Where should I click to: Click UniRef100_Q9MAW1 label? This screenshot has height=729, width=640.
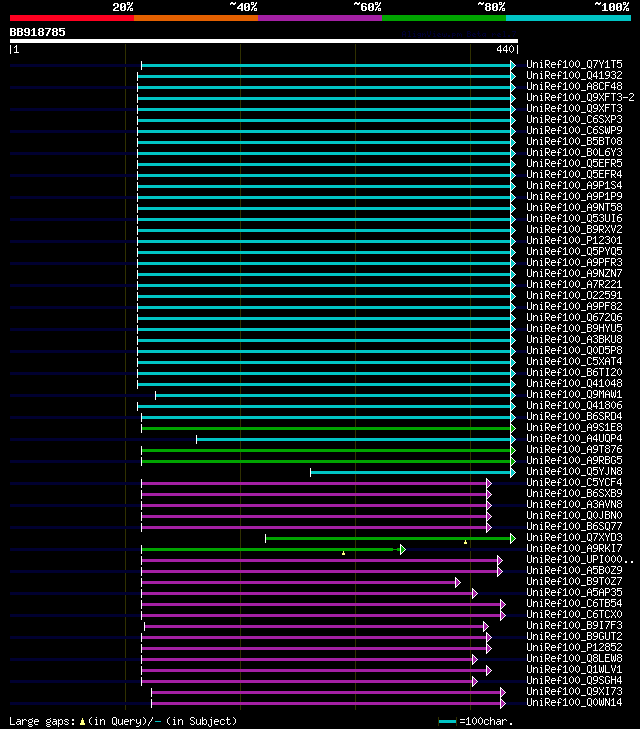tap(574, 394)
